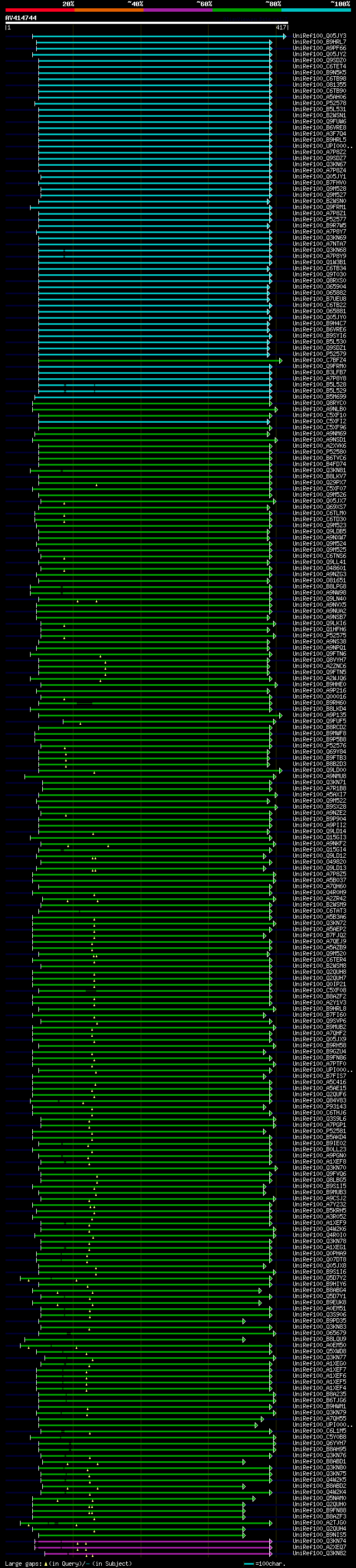
Task: Open hit UniRef100_A2XEQ7
Action: pos(319,1547)
